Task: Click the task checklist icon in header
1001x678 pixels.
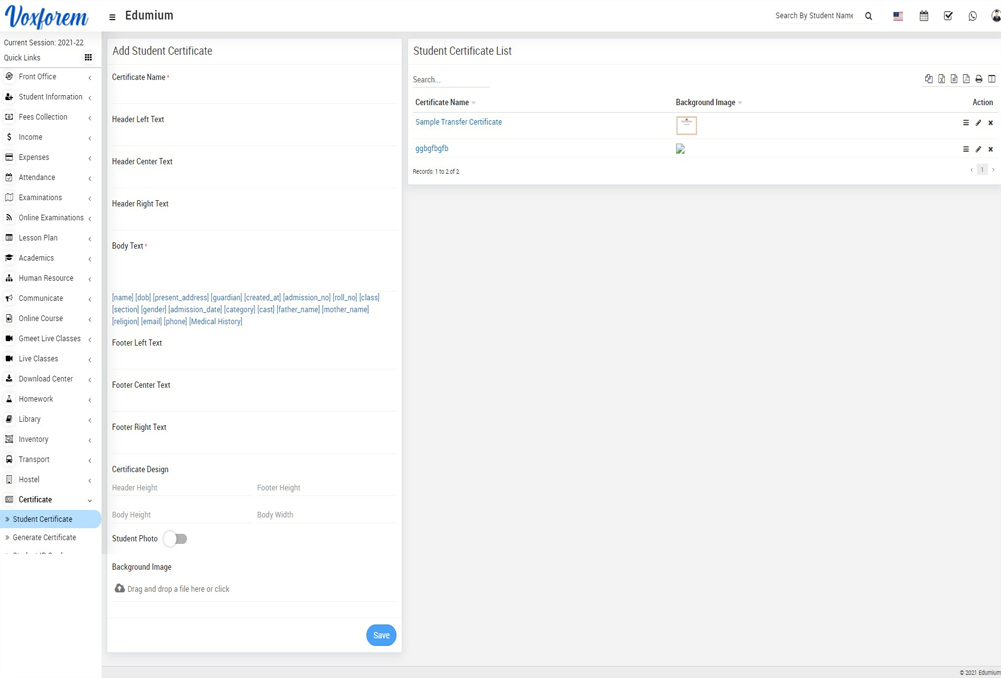Action: pos(948,16)
